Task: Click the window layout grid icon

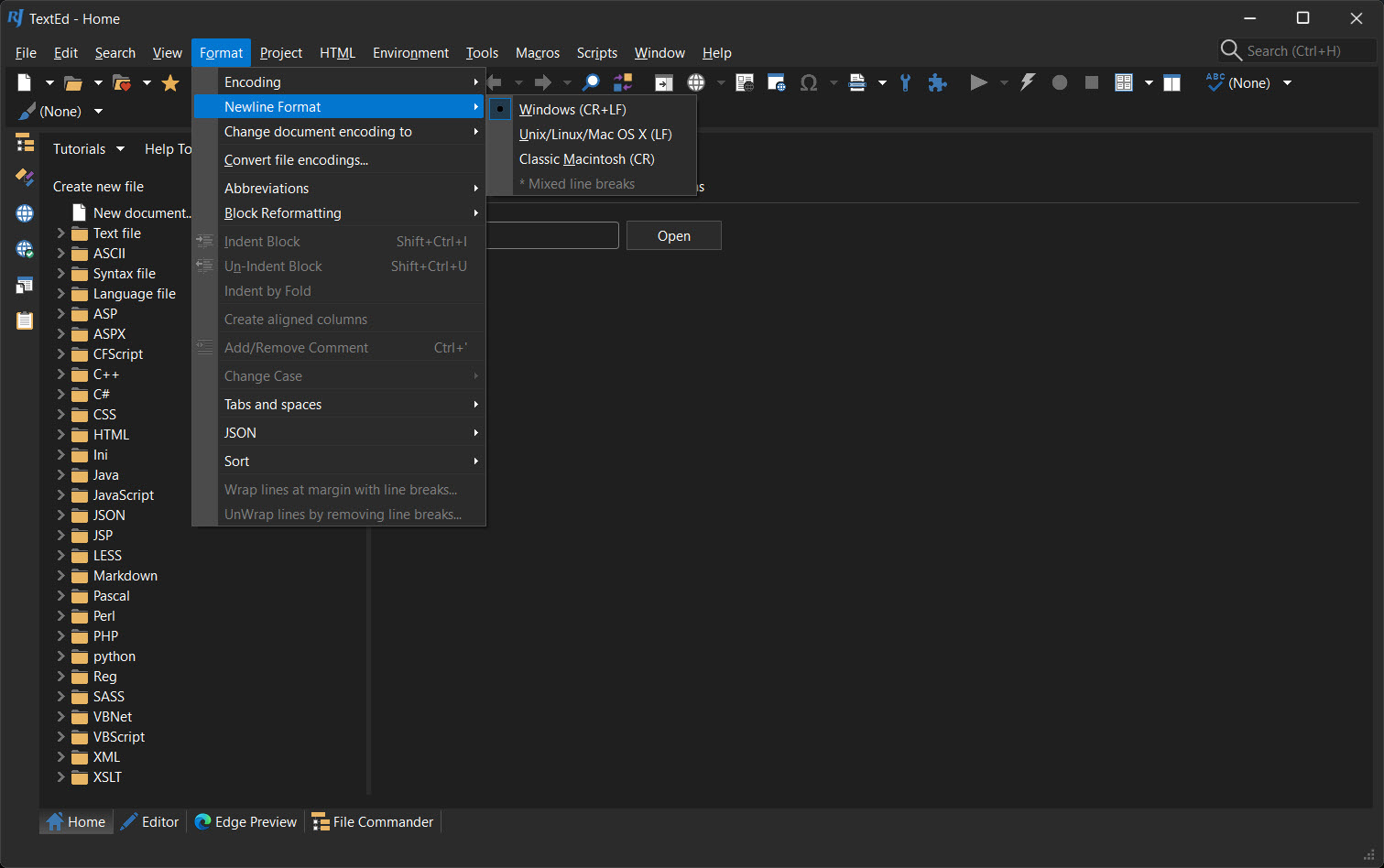Action: 1124,83
